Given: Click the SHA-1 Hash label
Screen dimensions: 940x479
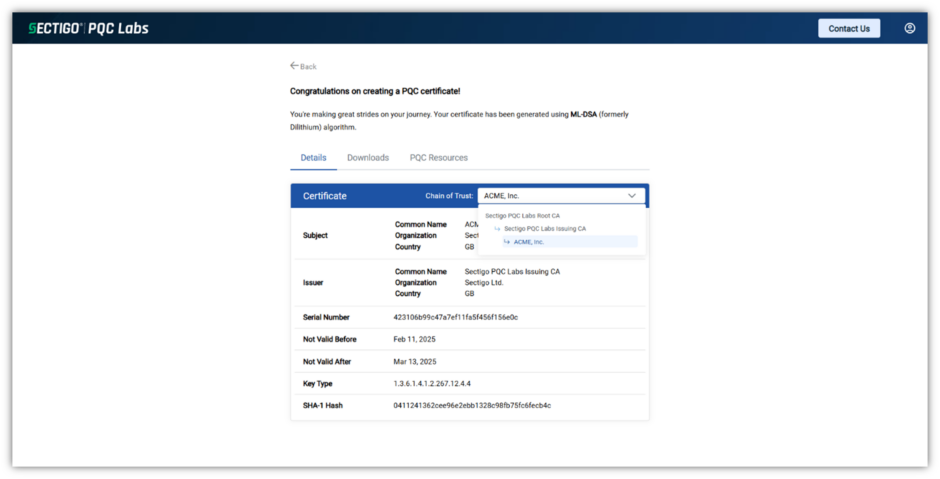Looking at the screenshot, I should [x=323, y=406].
